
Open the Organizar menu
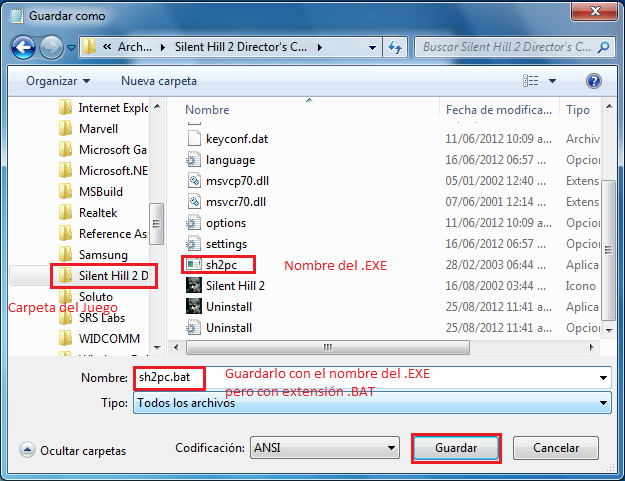[x=58, y=81]
